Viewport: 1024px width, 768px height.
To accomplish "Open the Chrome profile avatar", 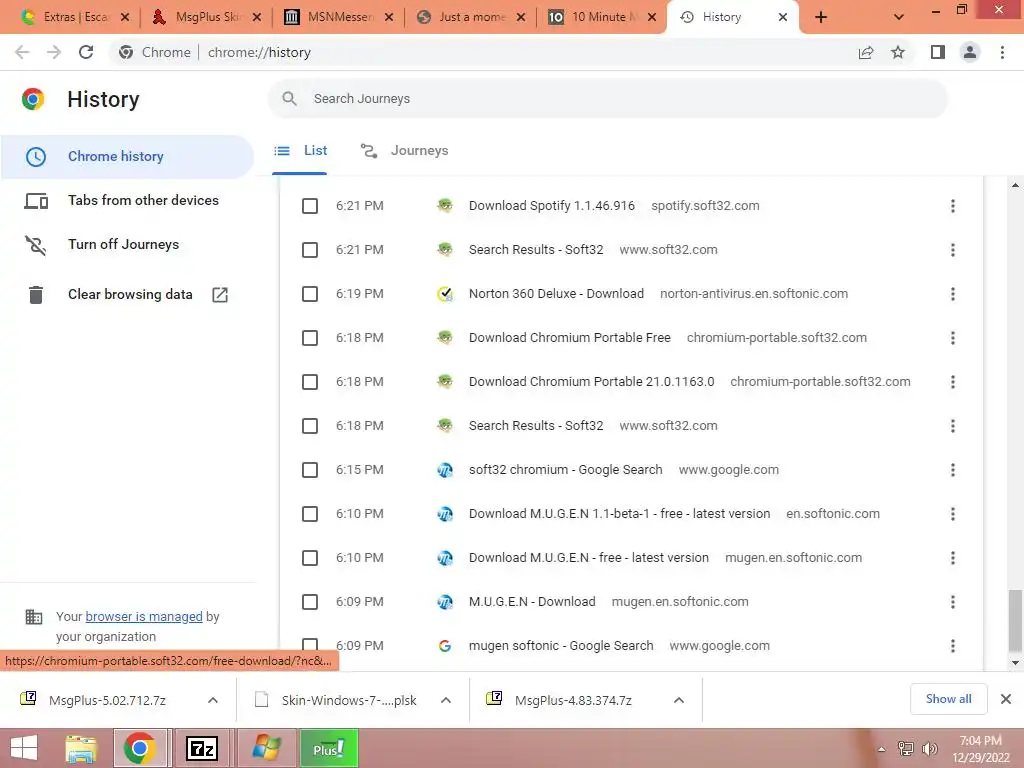I will click(x=970, y=52).
